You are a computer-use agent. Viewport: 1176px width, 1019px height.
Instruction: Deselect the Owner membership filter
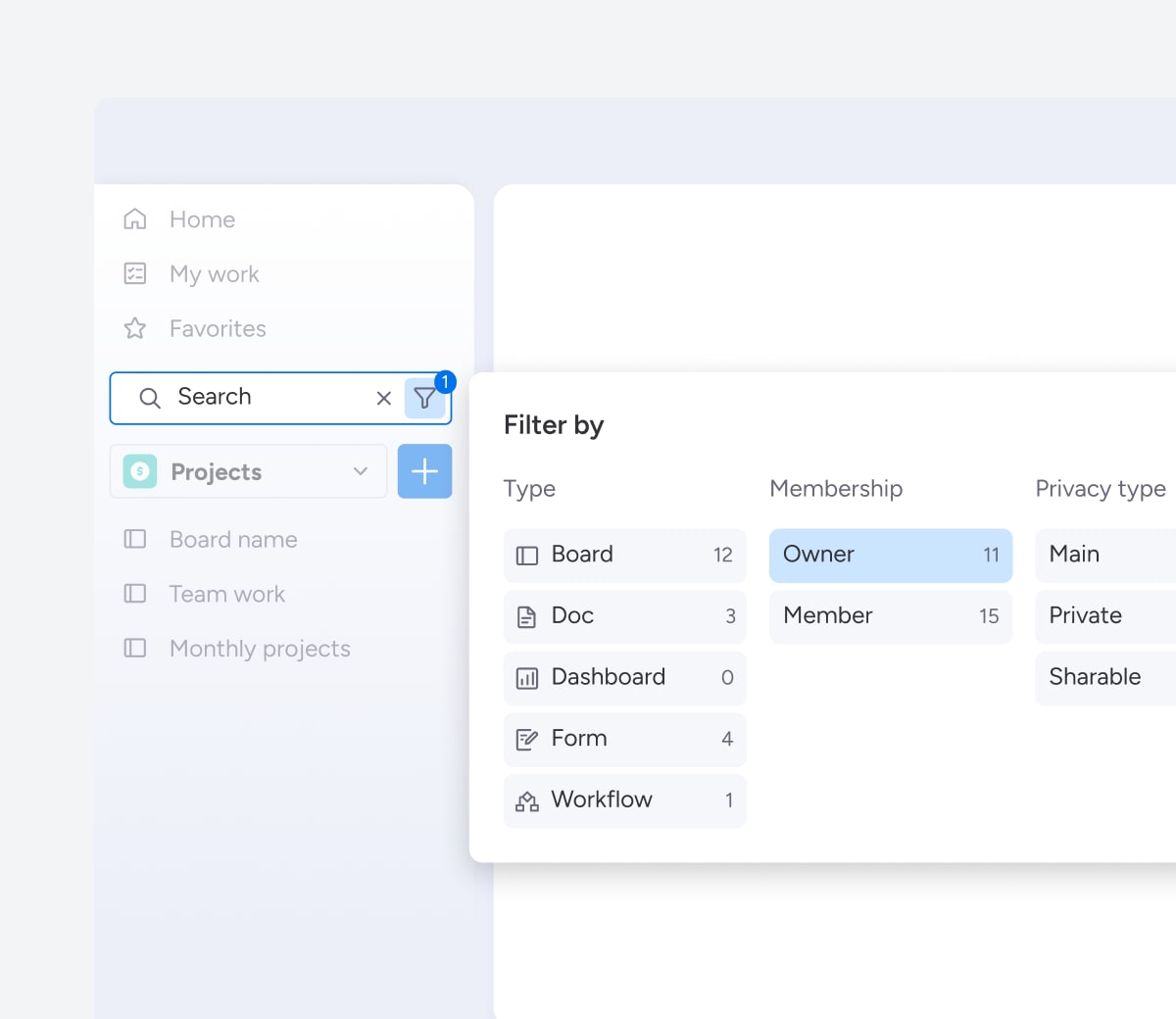pos(891,556)
